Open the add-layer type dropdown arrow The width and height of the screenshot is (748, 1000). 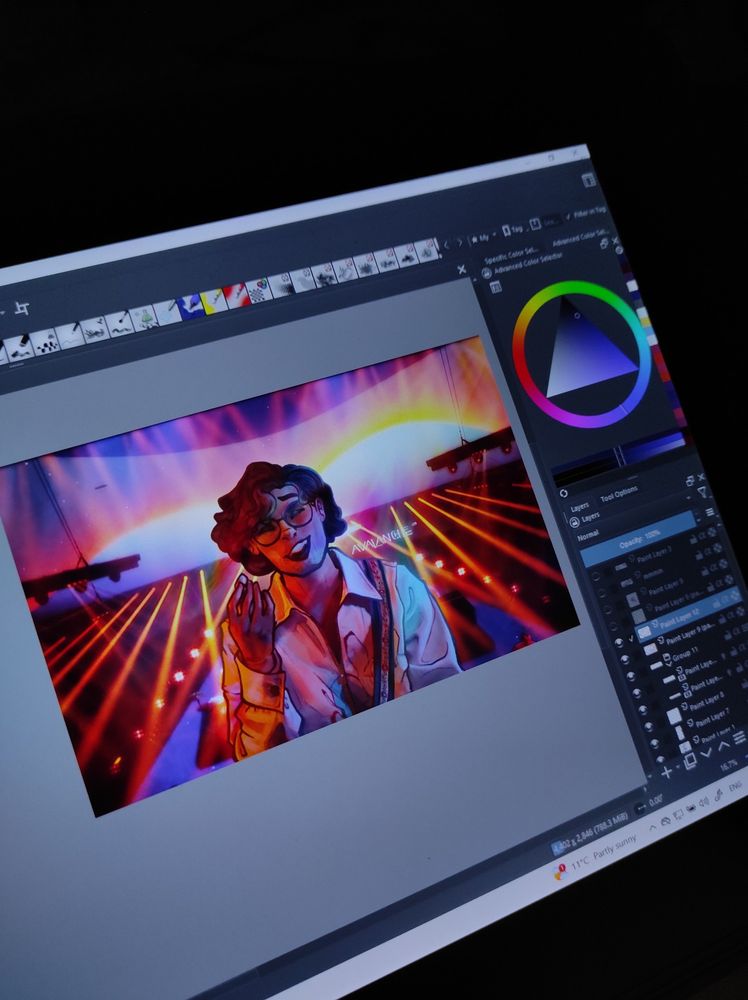point(677,766)
